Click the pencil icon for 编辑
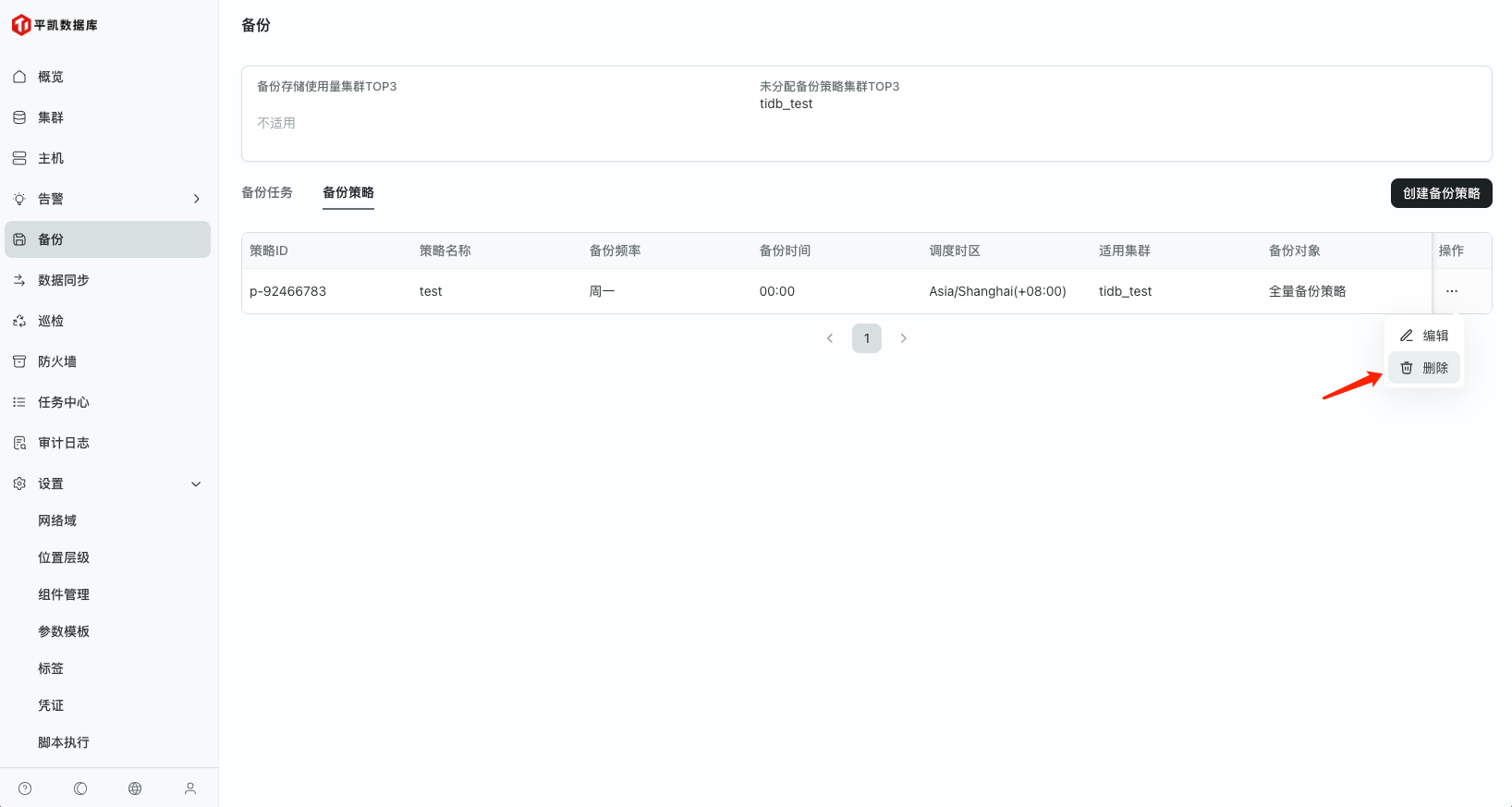The width and height of the screenshot is (1512, 807). 1407,336
